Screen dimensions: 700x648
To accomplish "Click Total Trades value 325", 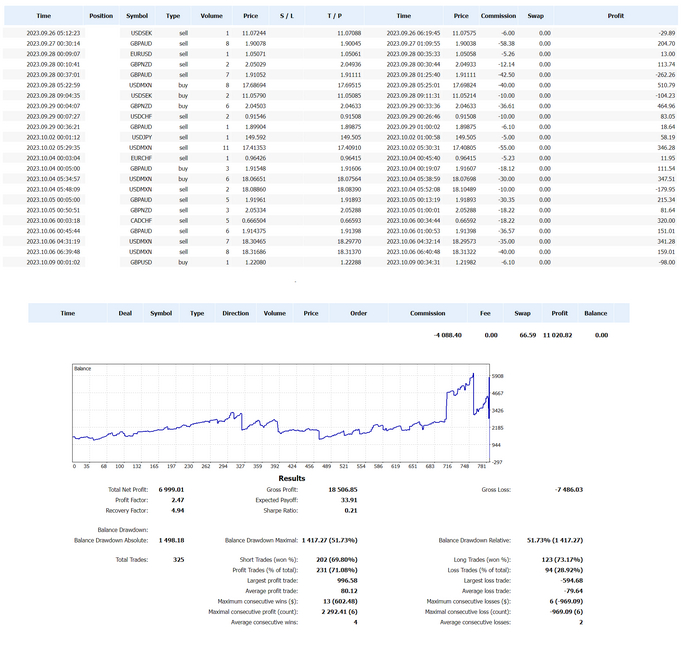I will click(x=179, y=560).
